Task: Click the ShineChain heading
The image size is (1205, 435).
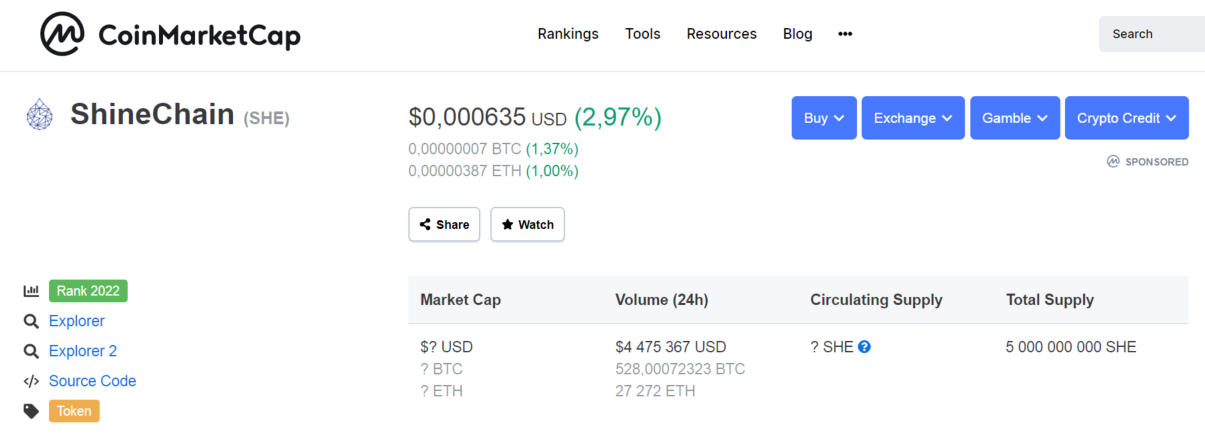Action: 152,114
